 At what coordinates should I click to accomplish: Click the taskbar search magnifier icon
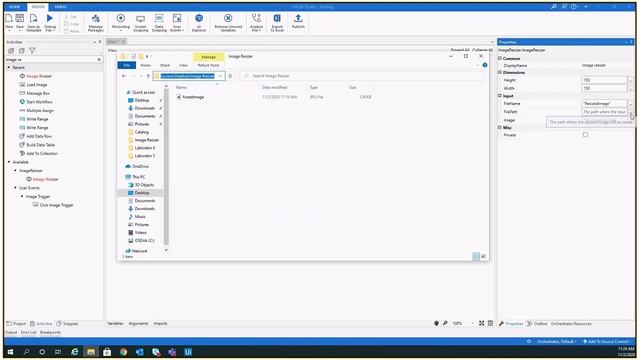27,352
